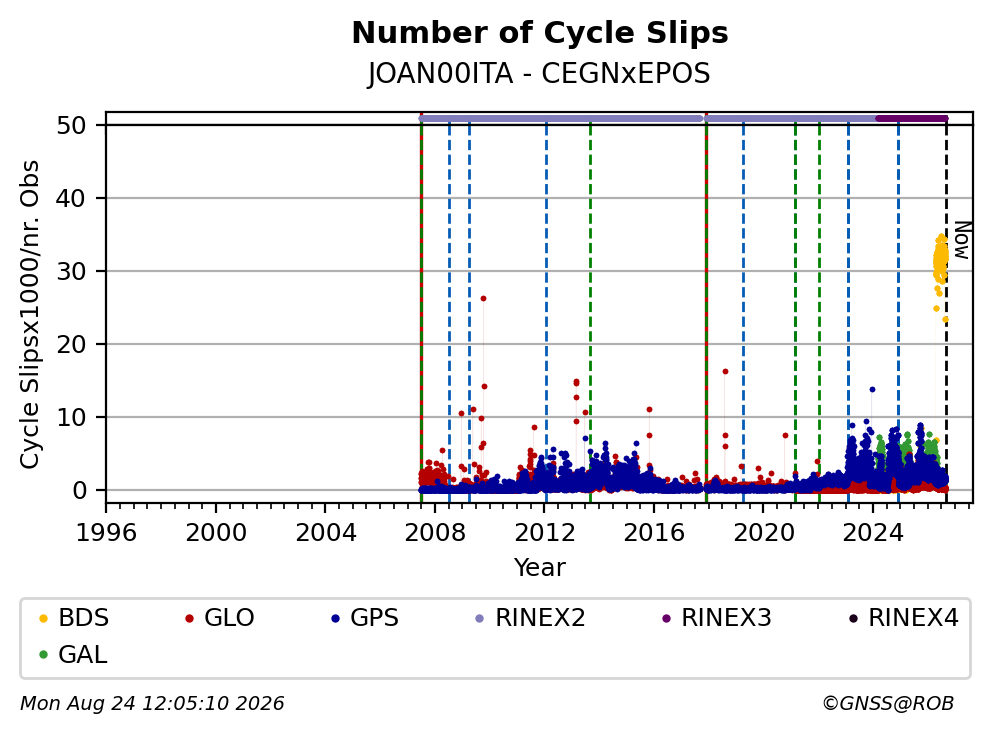
Task: Click the green GAL legend marker dot
Action: click(x=44, y=655)
